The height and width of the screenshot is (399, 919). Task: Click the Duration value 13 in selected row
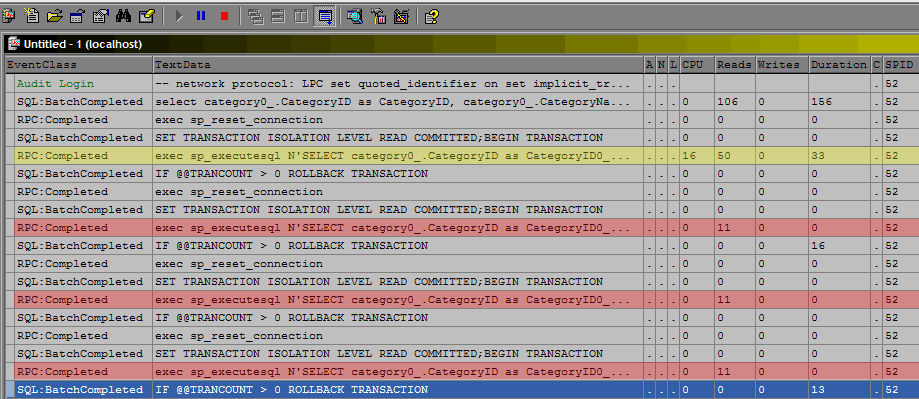(818, 390)
